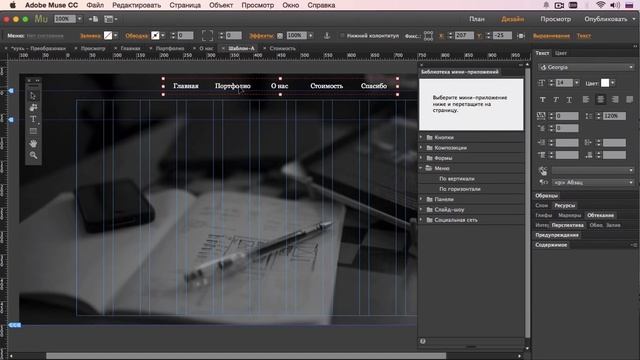Select По вертикали menu widget

[x=456, y=179]
